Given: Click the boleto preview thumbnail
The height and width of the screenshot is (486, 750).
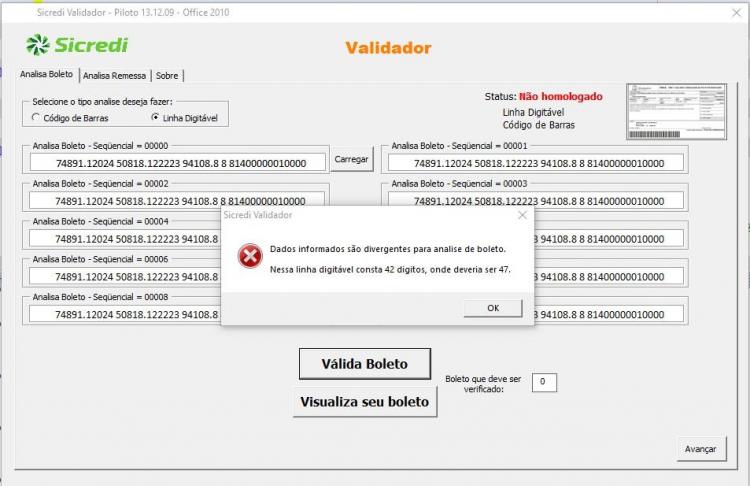Looking at the screenshot, I should [x=676, y=111].
